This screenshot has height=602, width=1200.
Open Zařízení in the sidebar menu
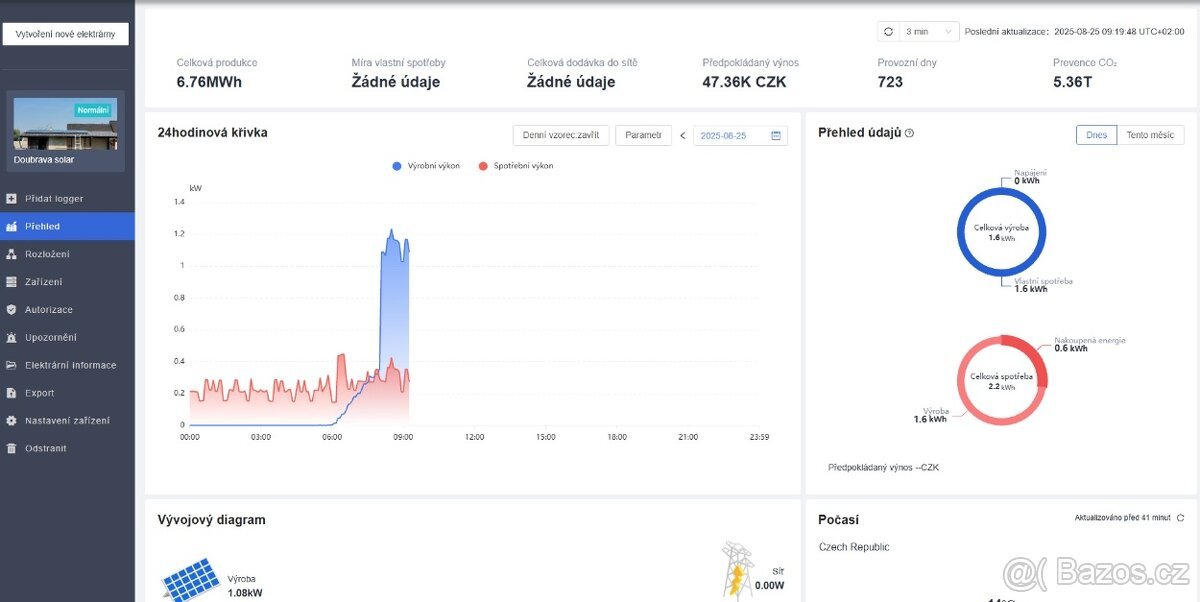[x=43, y=282]
